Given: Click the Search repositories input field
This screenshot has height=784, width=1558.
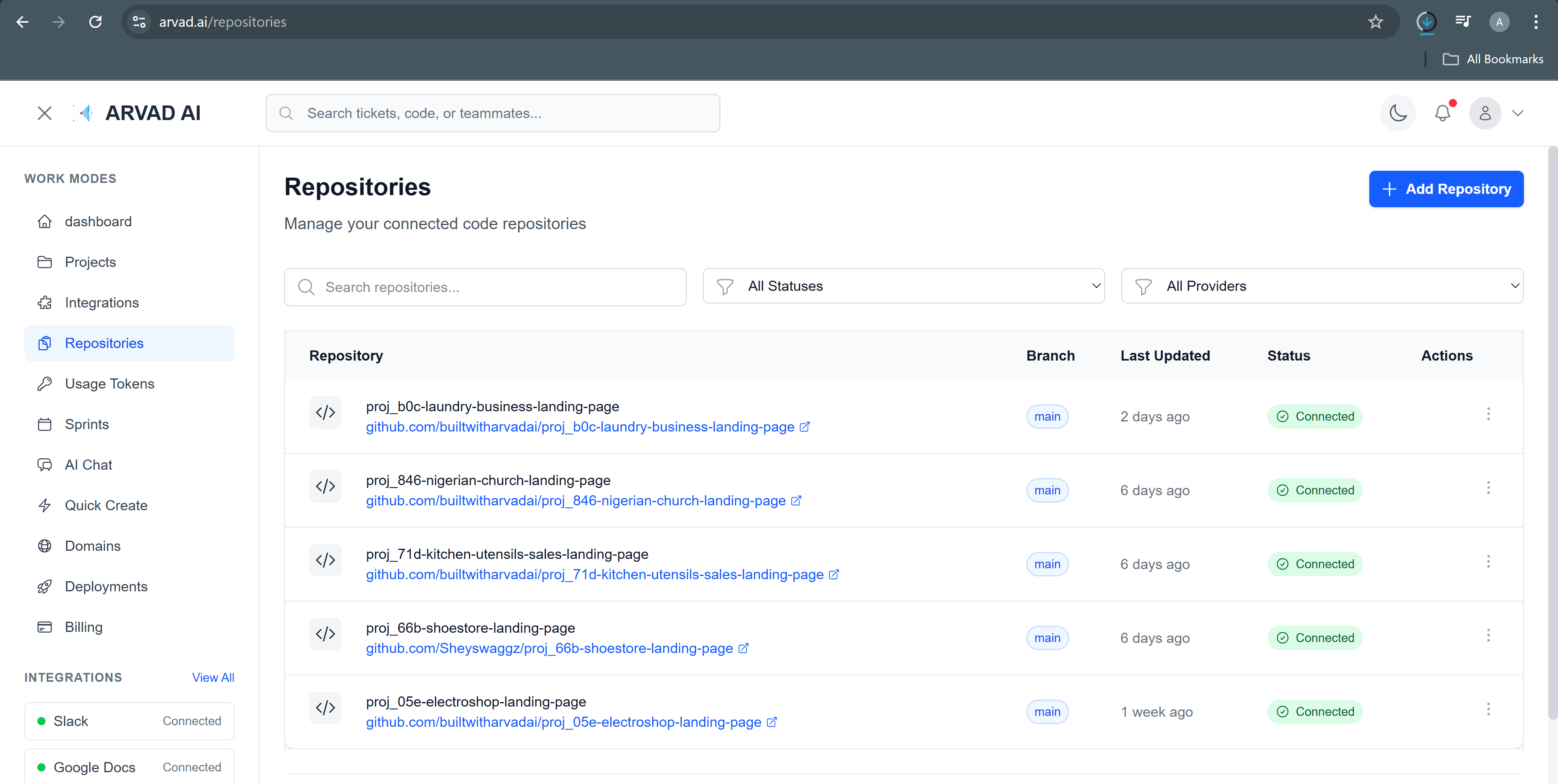Looking at the screenshot, I should point(485,287).
